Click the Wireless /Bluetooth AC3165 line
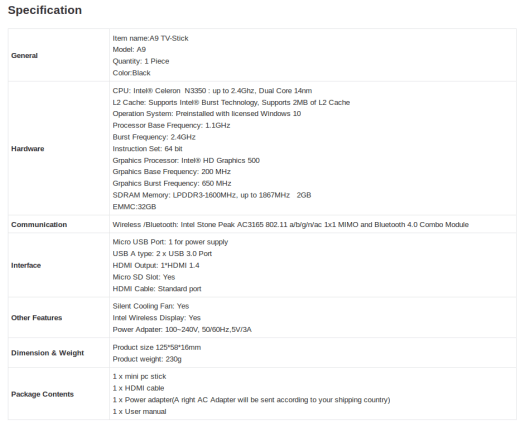The height and width of the screenshot is (429, 525). (291, 225)
